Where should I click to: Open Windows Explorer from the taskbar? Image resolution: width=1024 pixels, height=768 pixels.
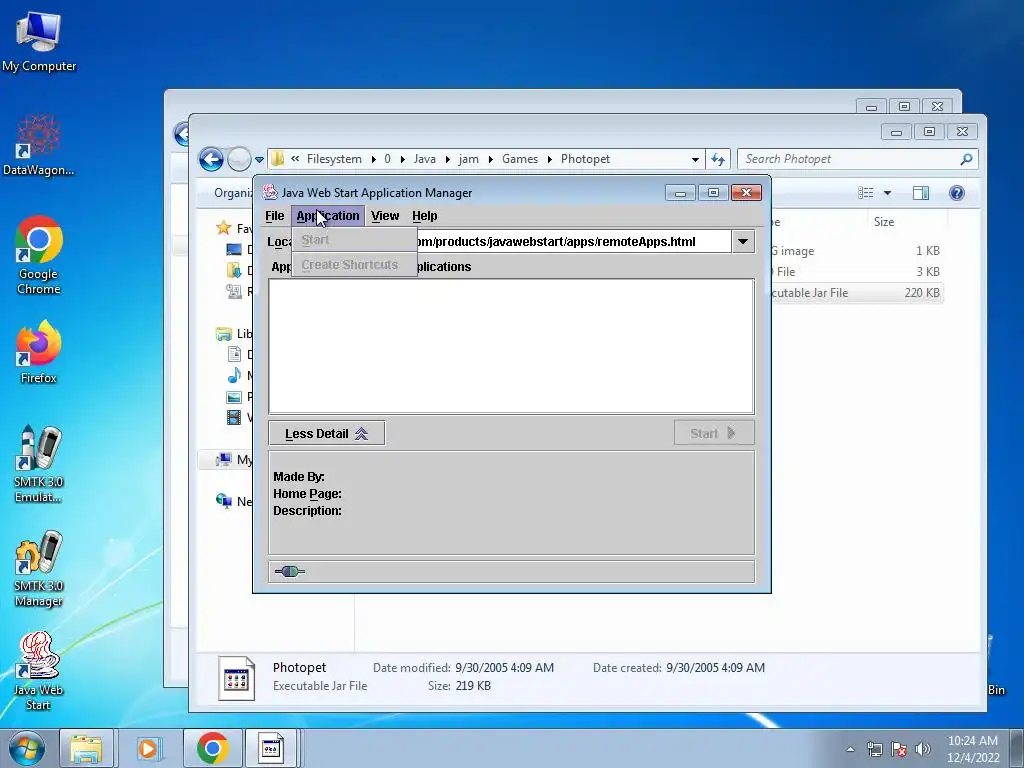(x=86, y=748)
